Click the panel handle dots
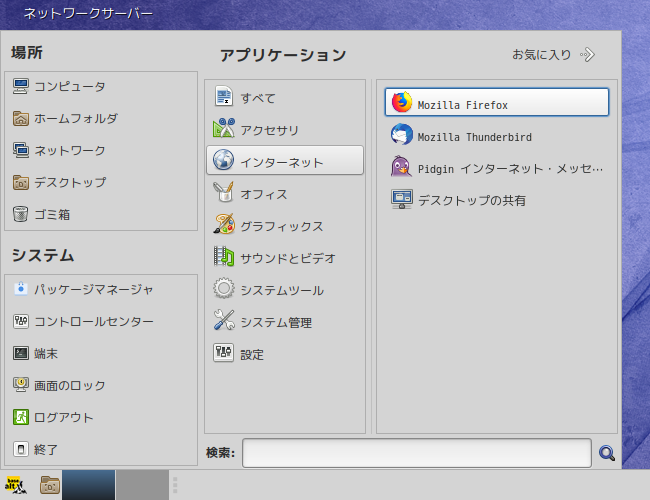 pyautogui.click(x=175, y=485)
